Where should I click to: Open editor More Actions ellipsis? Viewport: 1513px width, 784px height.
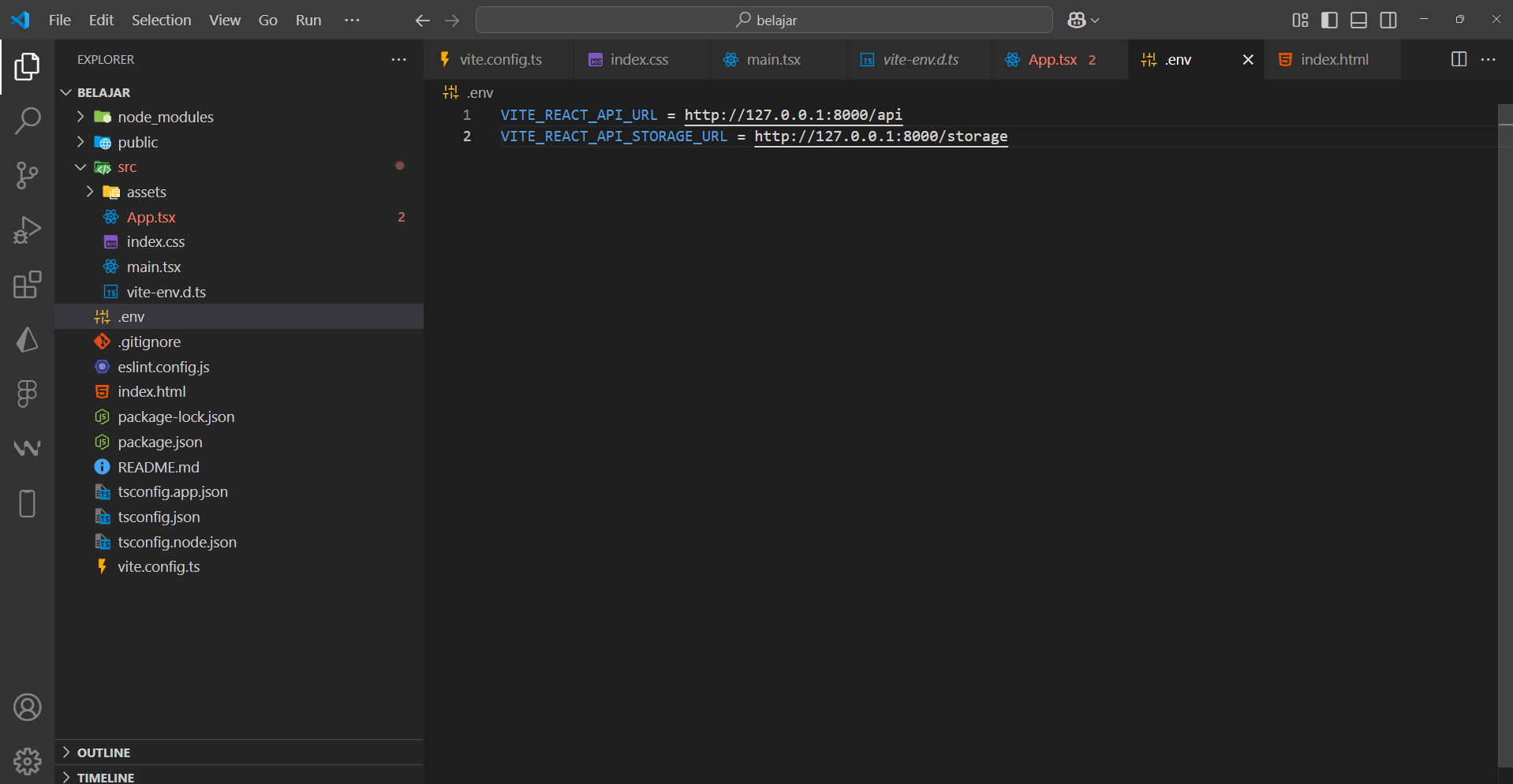pyautogui.click(x=1488, y=60)
